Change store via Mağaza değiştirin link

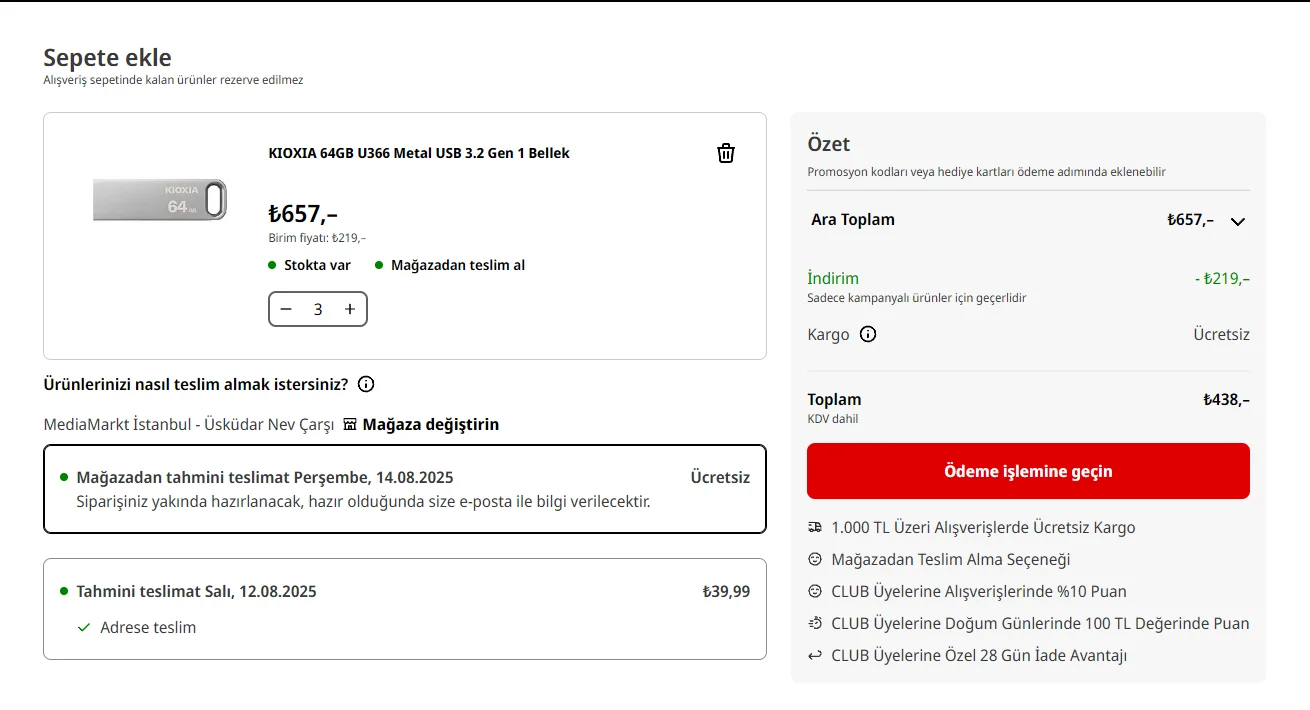pyautogui.click(x=430, y=424)
